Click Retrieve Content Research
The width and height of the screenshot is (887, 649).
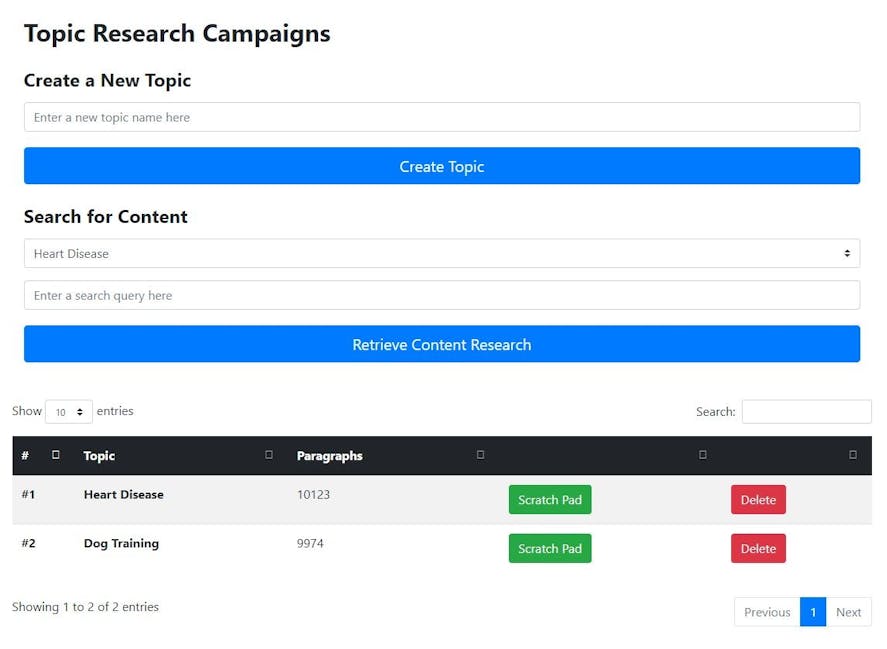[441, 345]
